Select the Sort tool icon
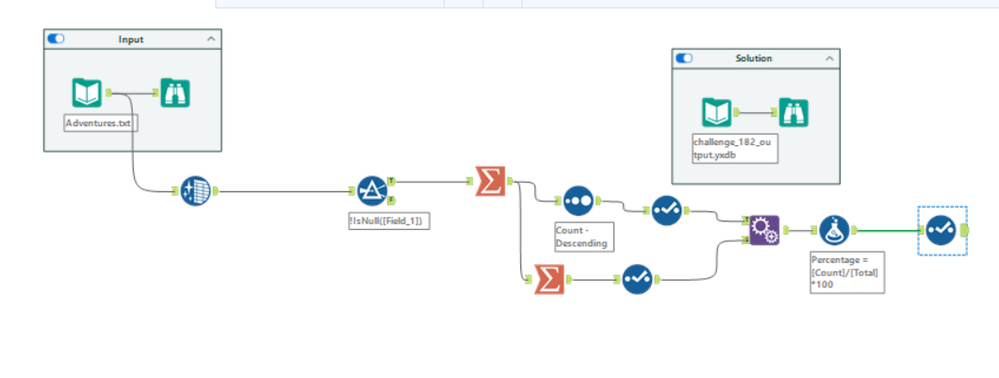The height and width of the screenshot is (378, 999). point(578,201)
